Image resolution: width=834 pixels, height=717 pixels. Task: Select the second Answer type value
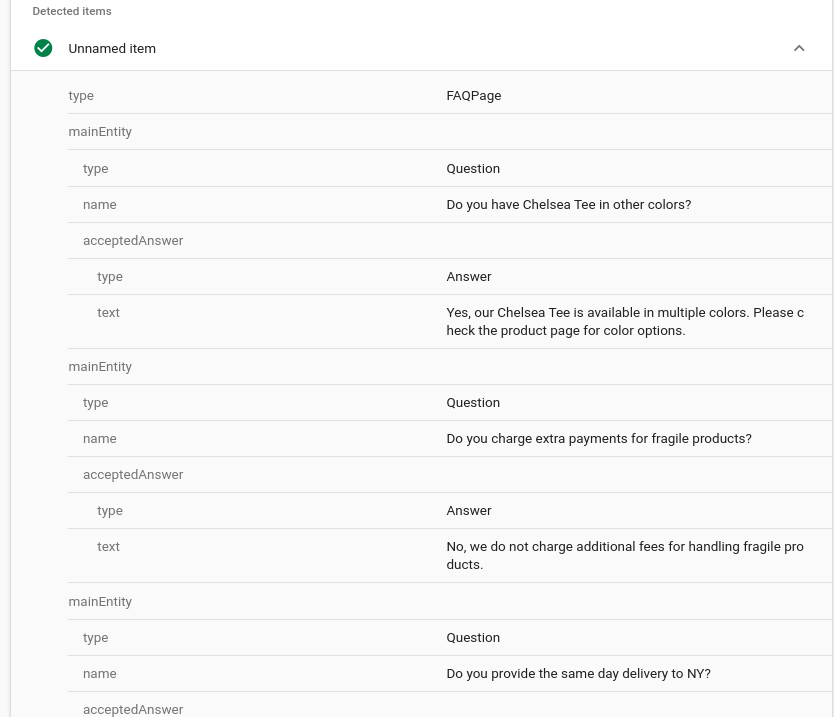(x=468, y=510)
